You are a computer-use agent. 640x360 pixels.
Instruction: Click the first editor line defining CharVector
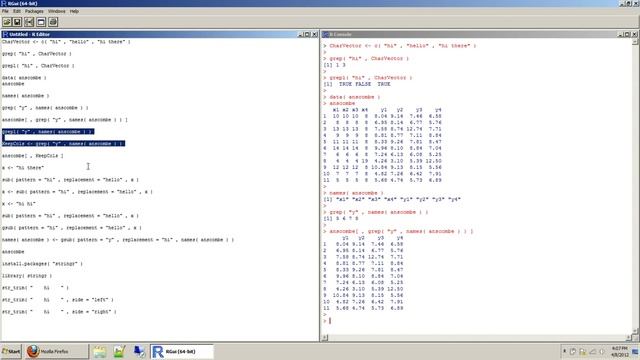click(x=66, y=42)
